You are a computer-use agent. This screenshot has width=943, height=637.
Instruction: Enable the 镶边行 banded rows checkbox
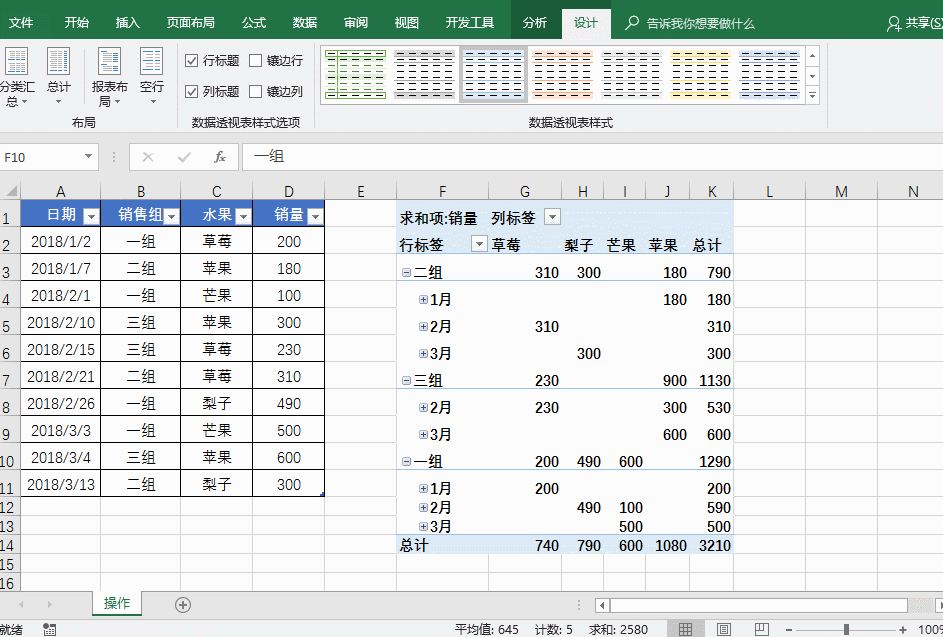(x=256, y=61)
